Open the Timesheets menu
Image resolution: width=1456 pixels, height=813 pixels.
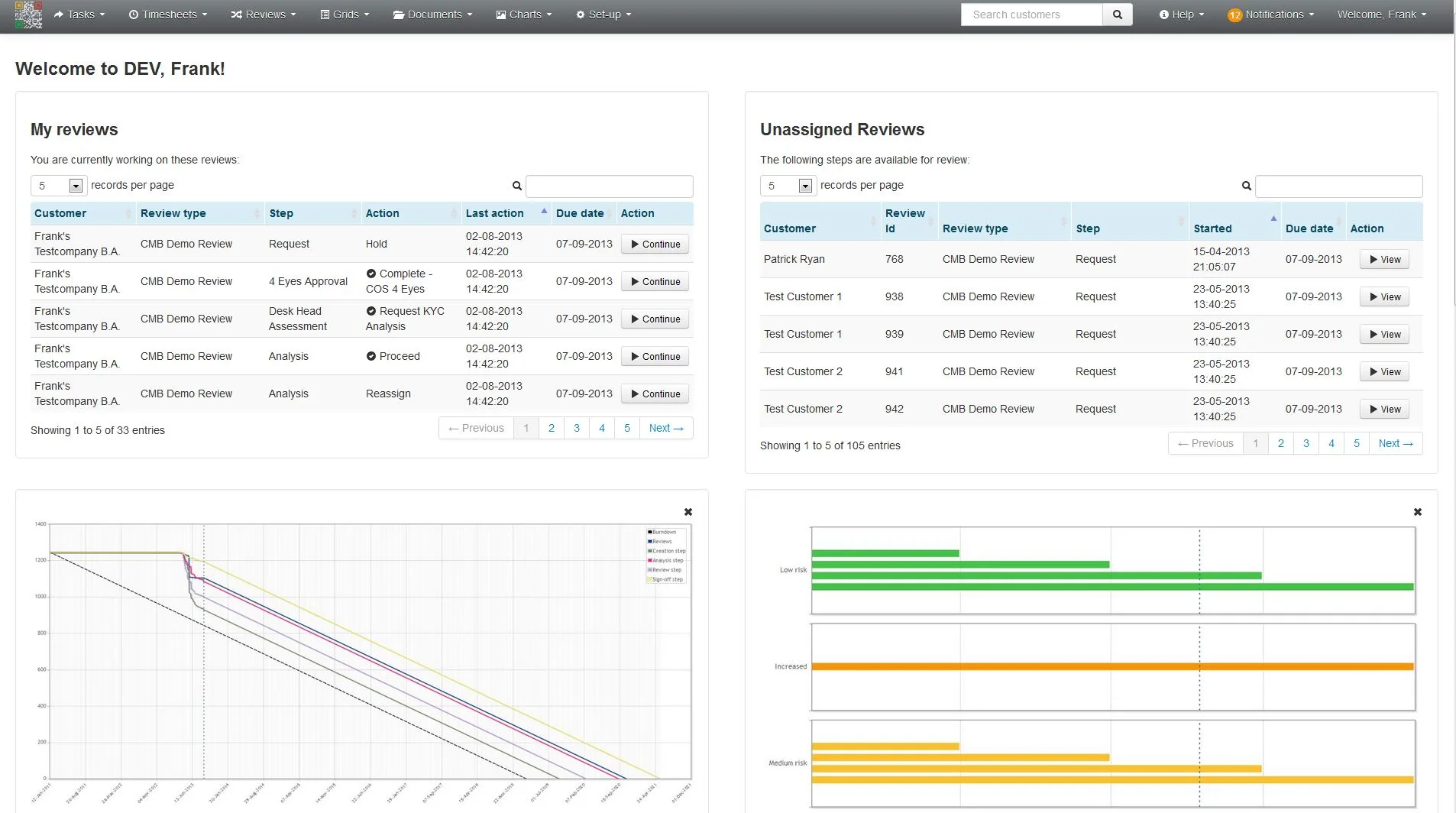point(168,15)
